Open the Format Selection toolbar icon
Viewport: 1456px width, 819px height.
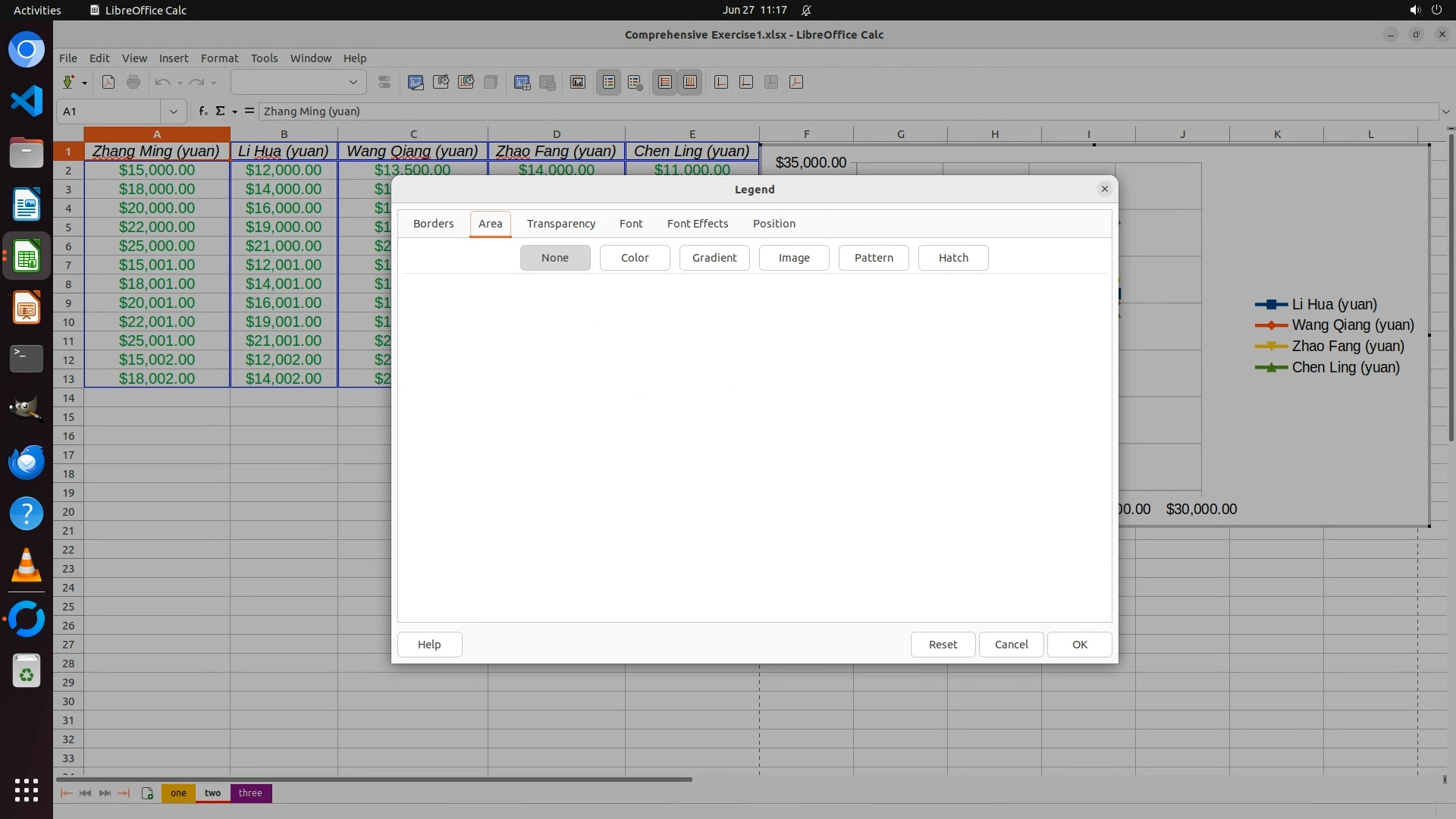pyautogui.click(x=384, y=82)
